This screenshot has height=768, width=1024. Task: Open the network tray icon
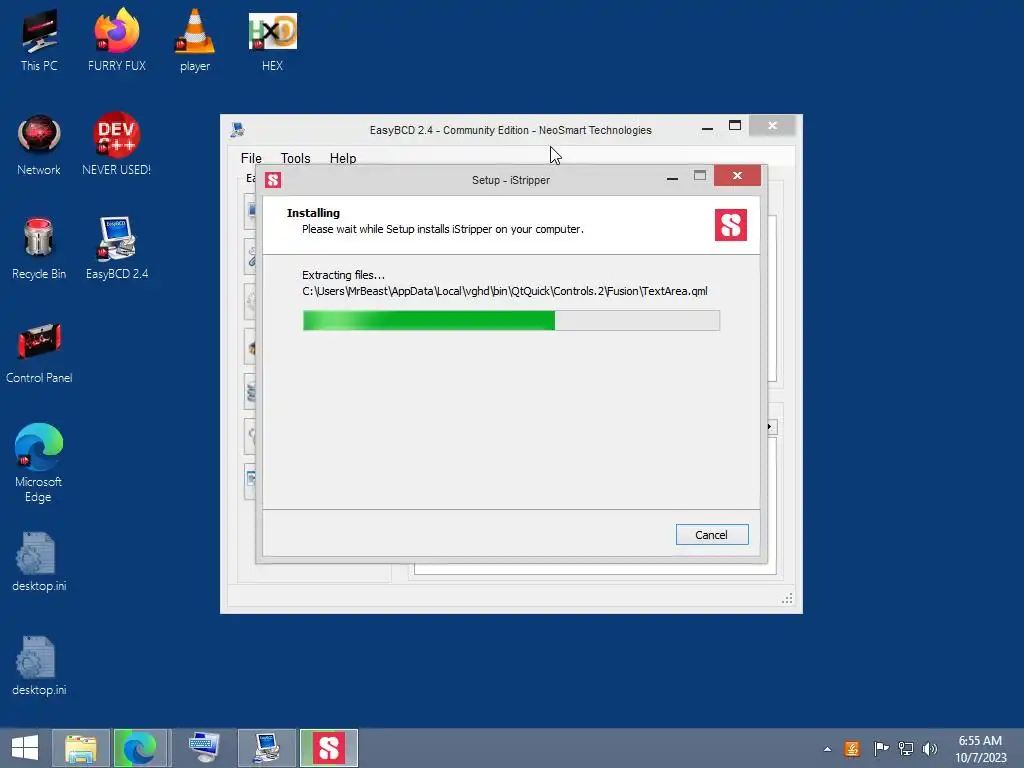pos(906,749)
